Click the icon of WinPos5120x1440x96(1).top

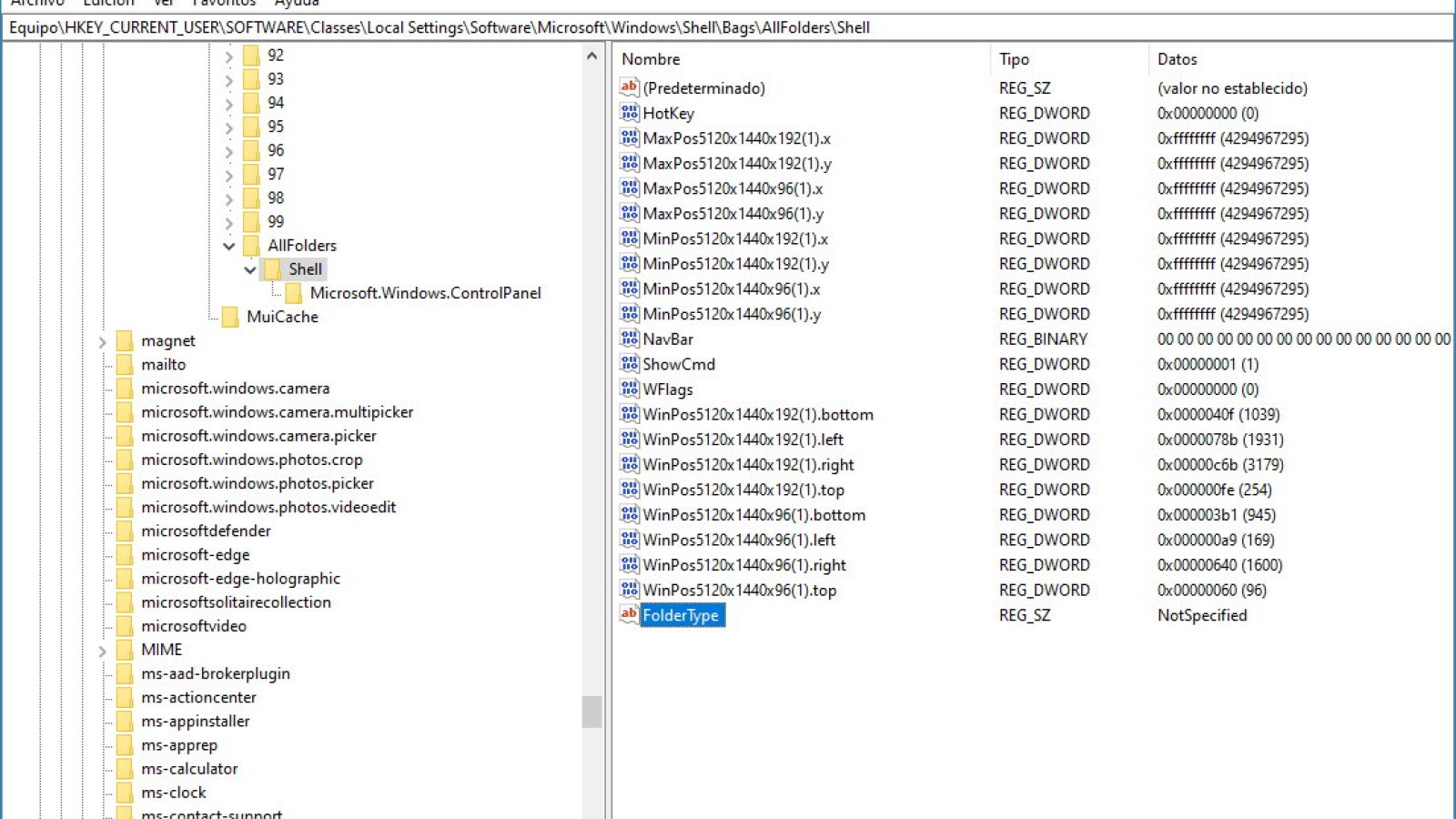[629, 590]
